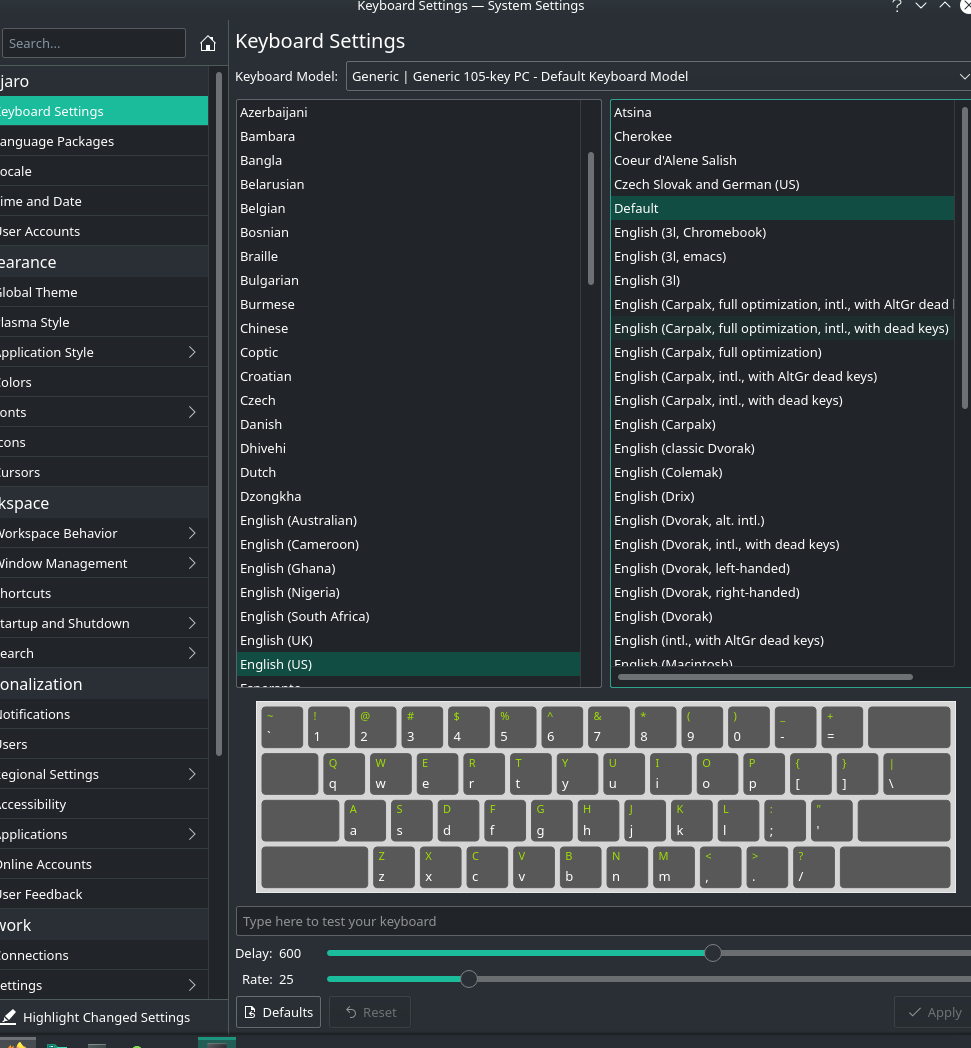971x1048 pixels.
Task: Expand Window Management chevron
Action: (192, 563)
